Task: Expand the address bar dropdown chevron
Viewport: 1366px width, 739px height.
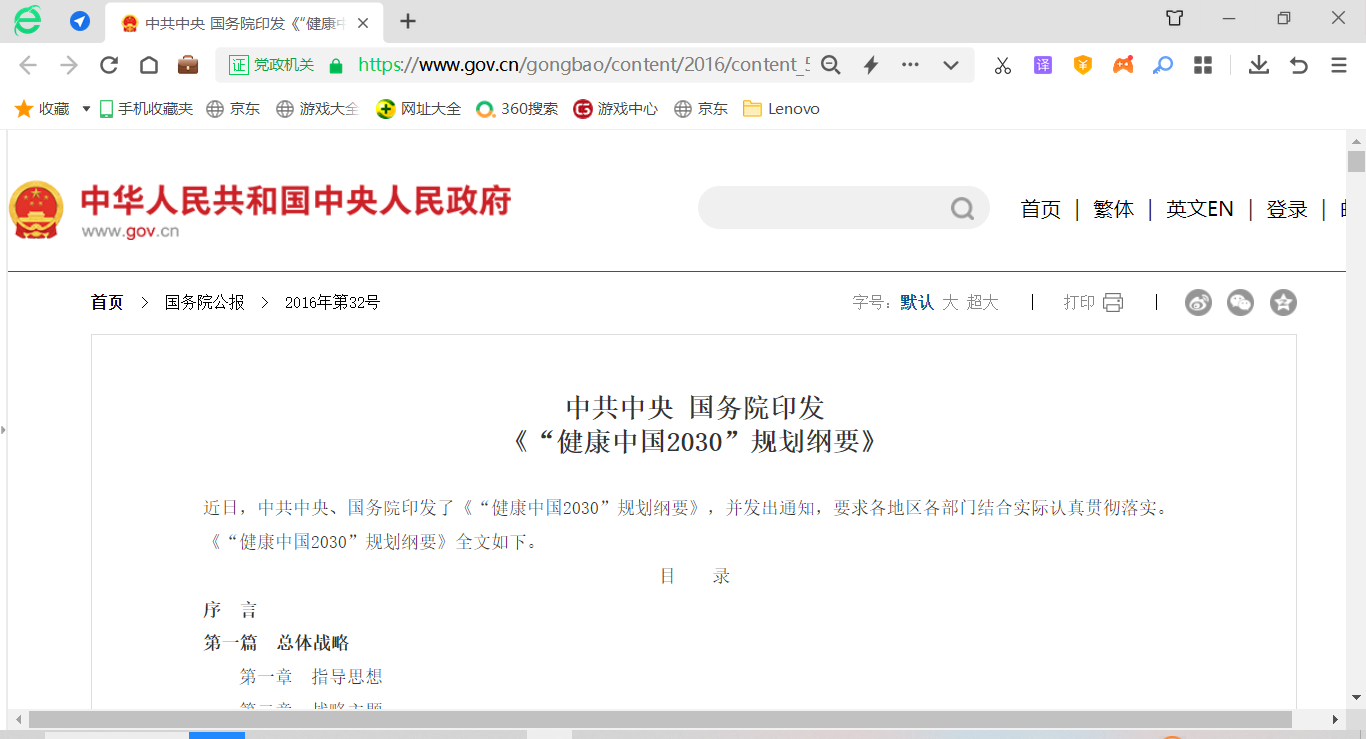Action: tap(951, 65)
